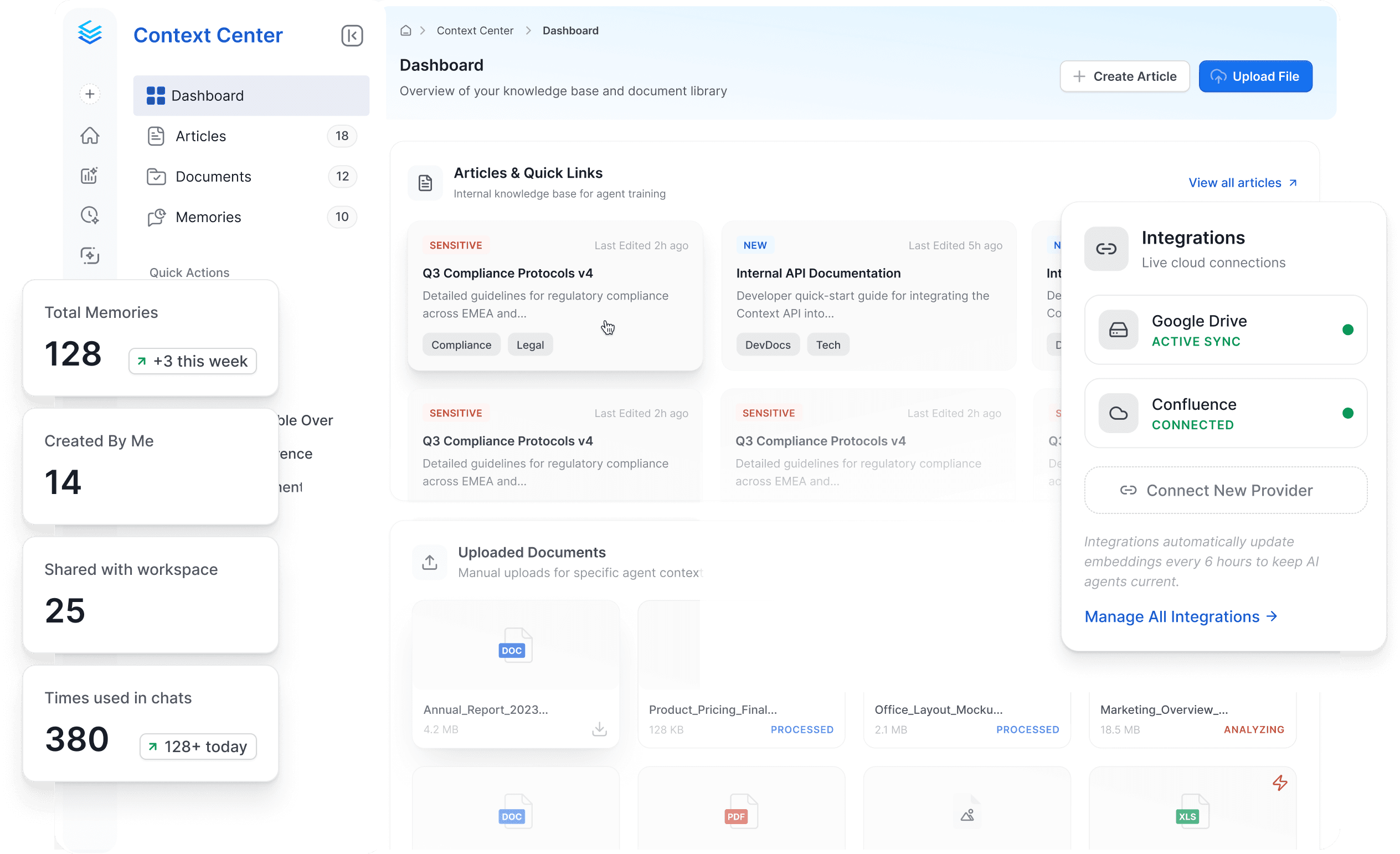Click PROCESSED status on Product_Pricing_Final
Image resolution: width=1400 pixels, height=854 pixels.
pyautogui.click(x=802, y=729)
